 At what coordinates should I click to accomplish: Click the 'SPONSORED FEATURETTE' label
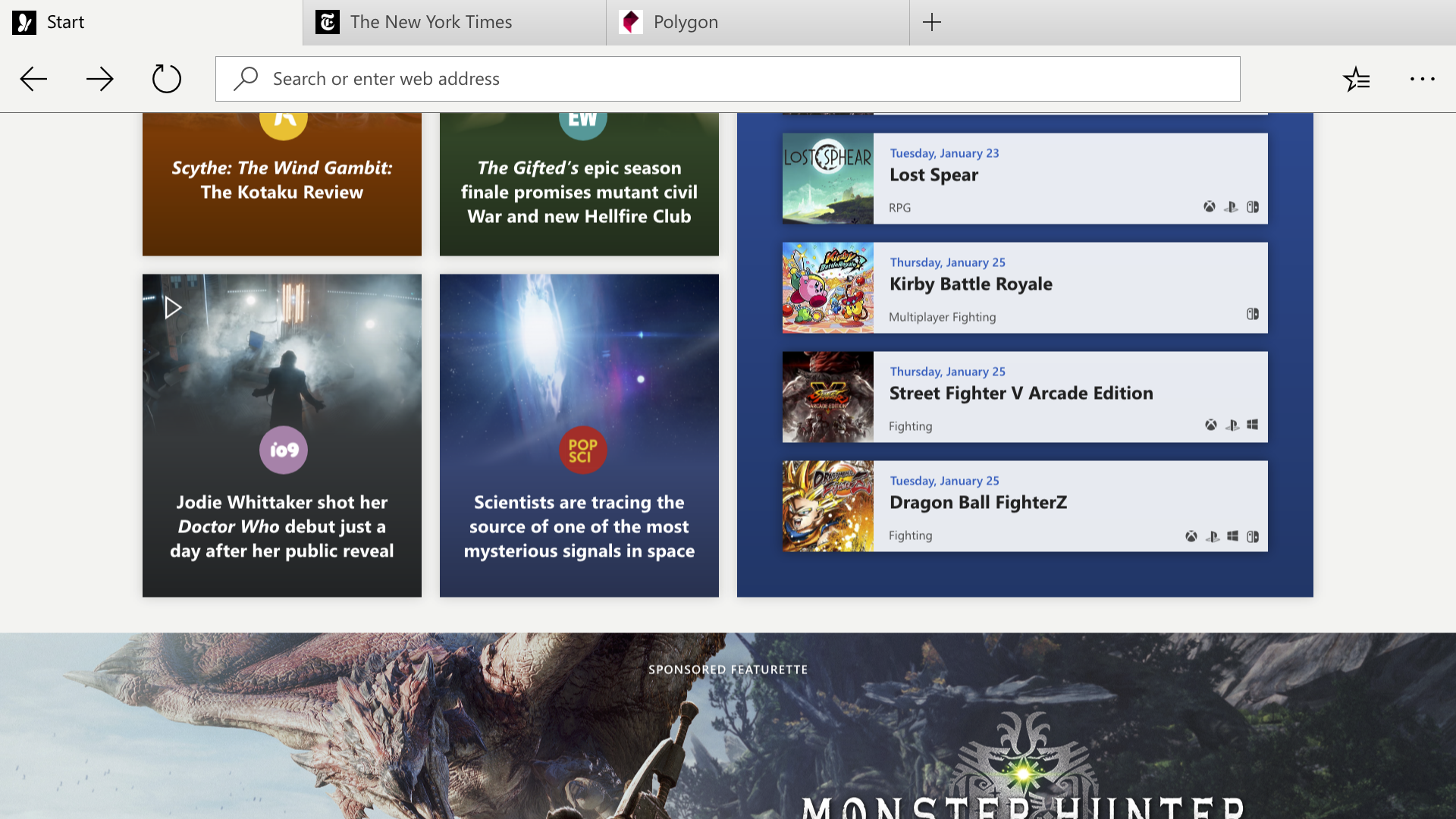tap(728, 670)
